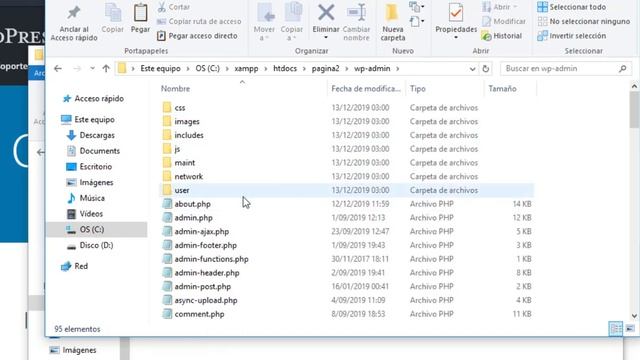Click the Eliminar red X icon
This screenshot has width=640, height=360.
326,13
